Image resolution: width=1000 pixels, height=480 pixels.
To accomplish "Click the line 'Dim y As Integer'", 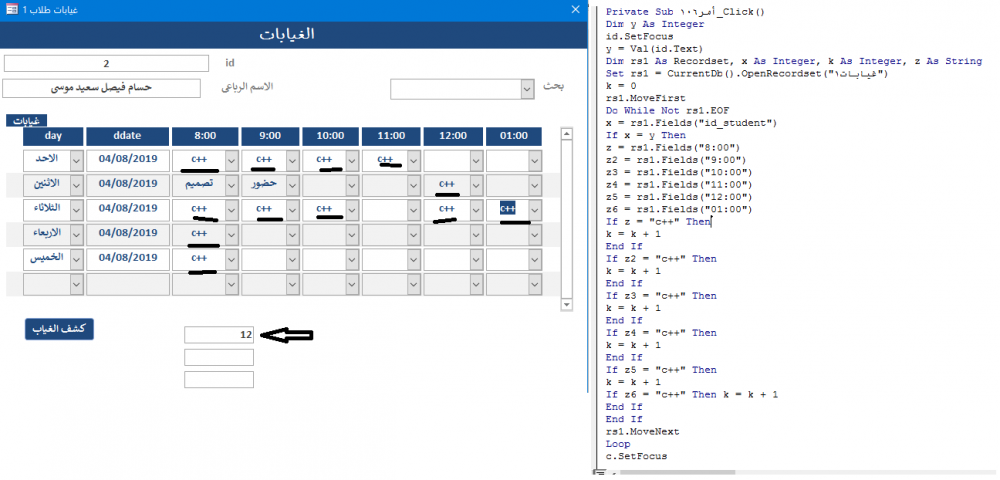I will [655, 24].
